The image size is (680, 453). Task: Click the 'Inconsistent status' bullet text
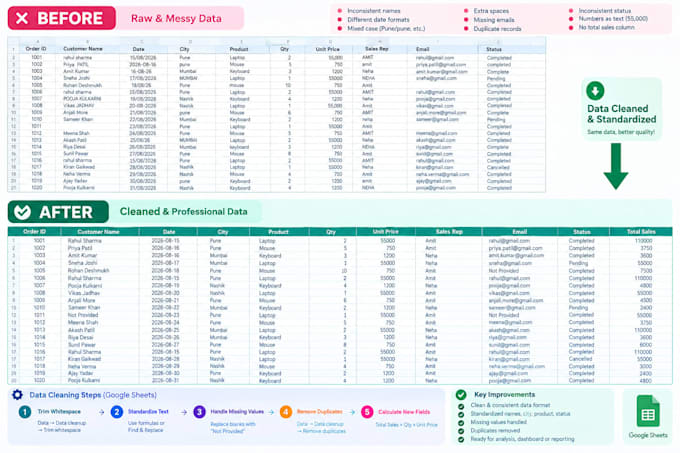605,11
